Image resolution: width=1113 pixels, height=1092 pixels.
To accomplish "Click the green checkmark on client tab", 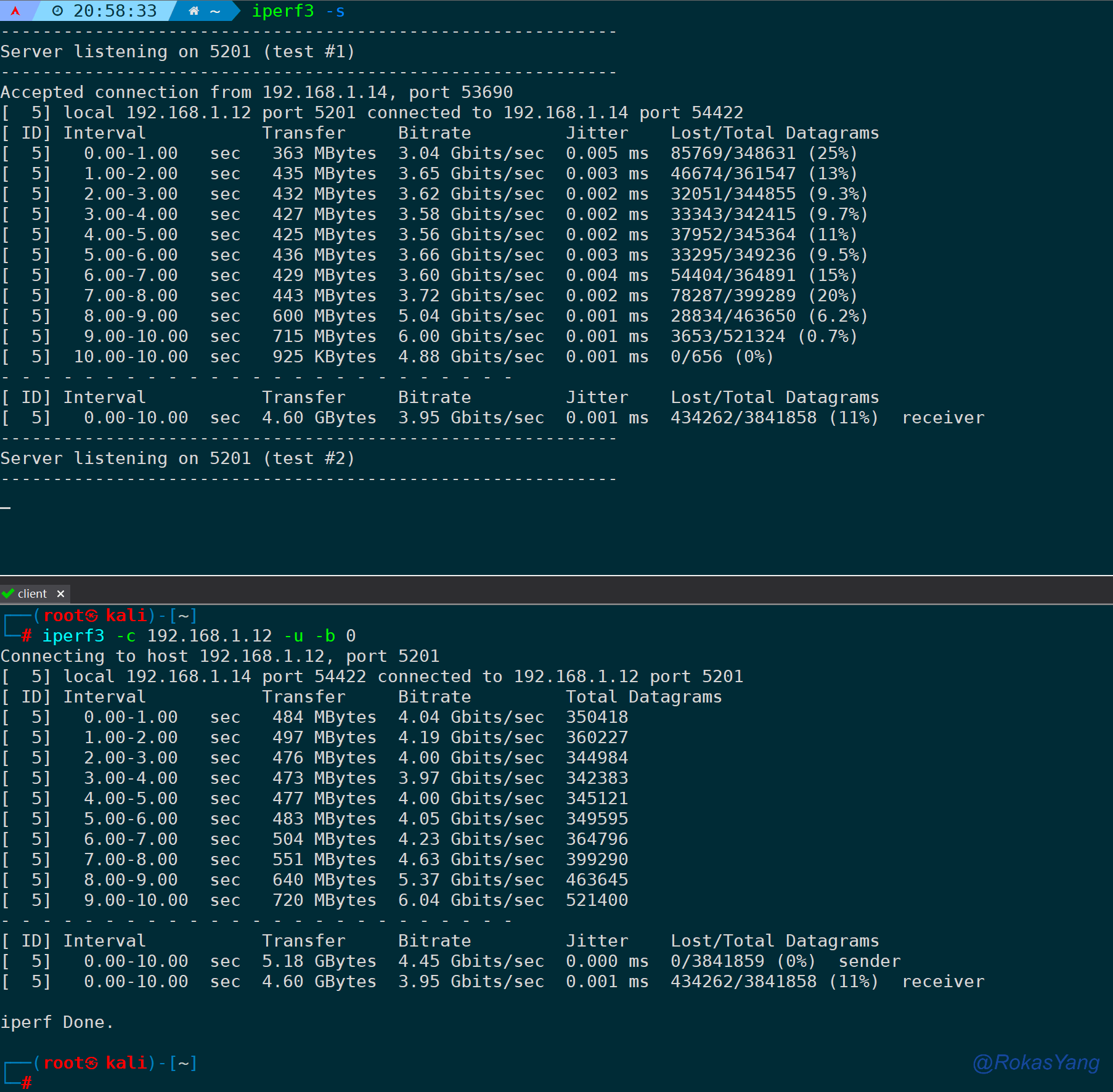I will (x=8, y=593).
